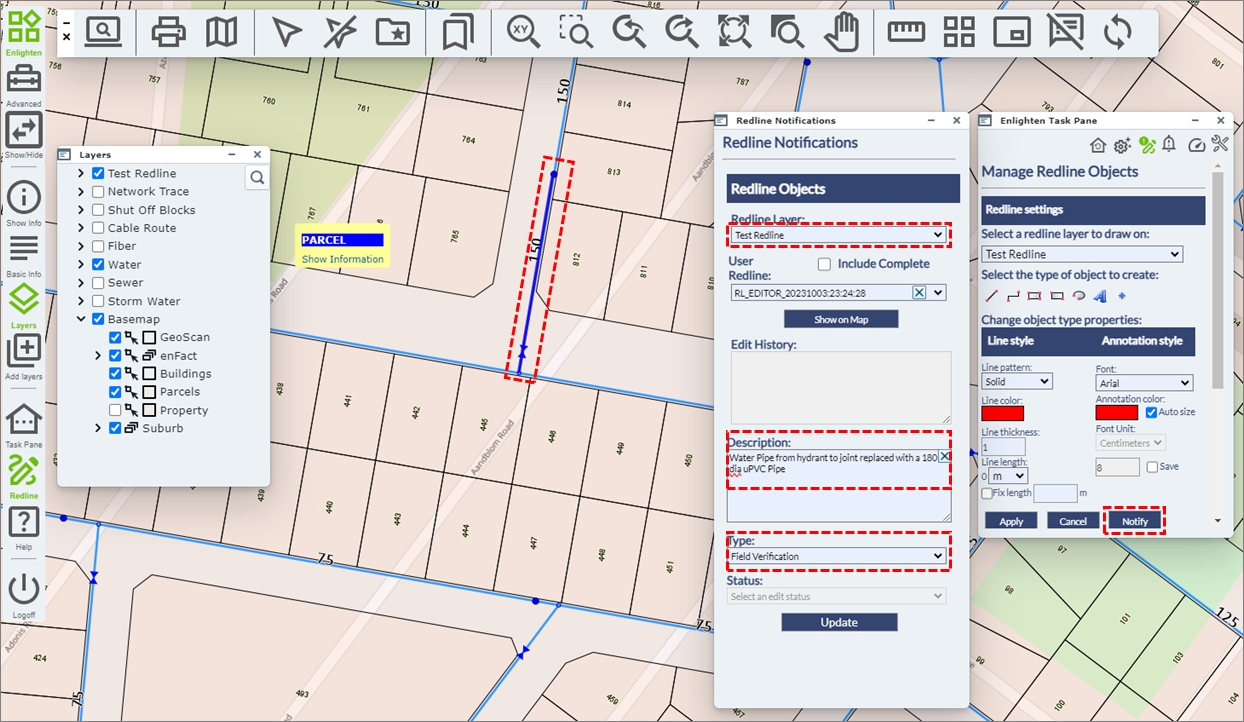Collapse the Basemap layer group
The height and width of the screenshot is (722, 1244).
[81, 320]
